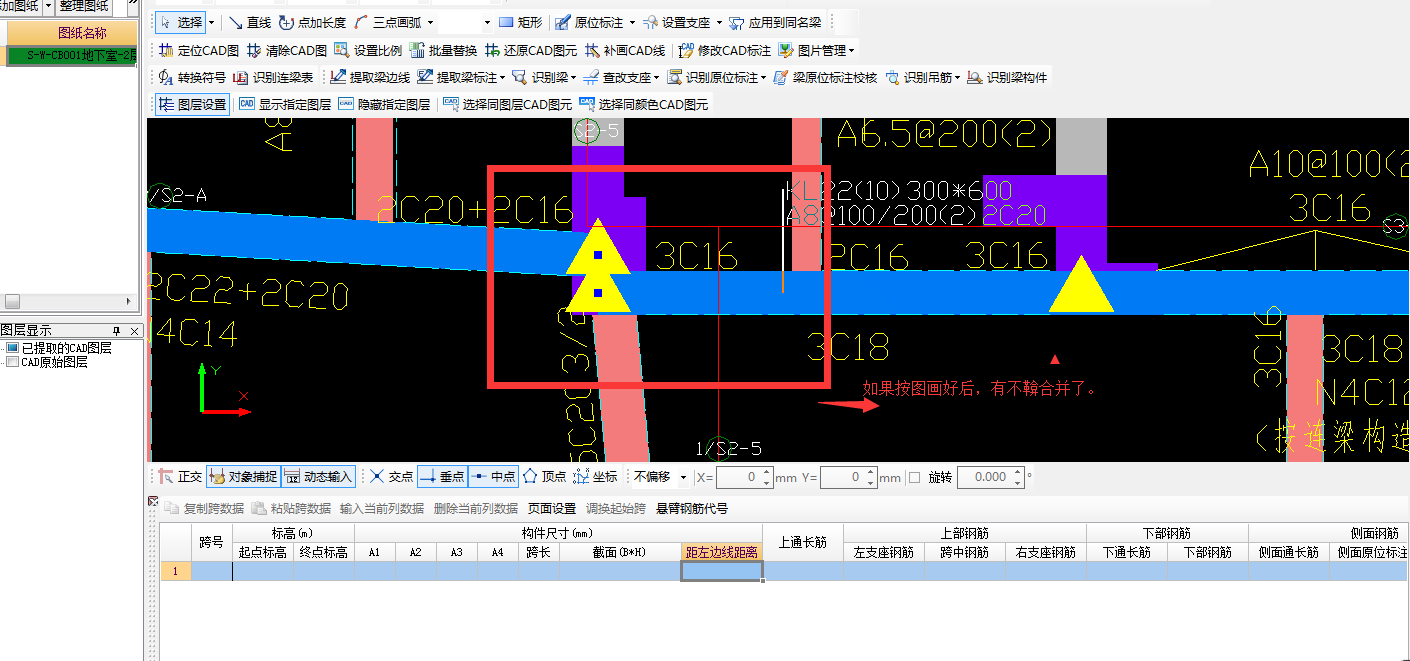Viewport: 1410px width, 661px height.
Task: Click 修改CAD标注 modify CAD annotation
Action: coord(725,50)
